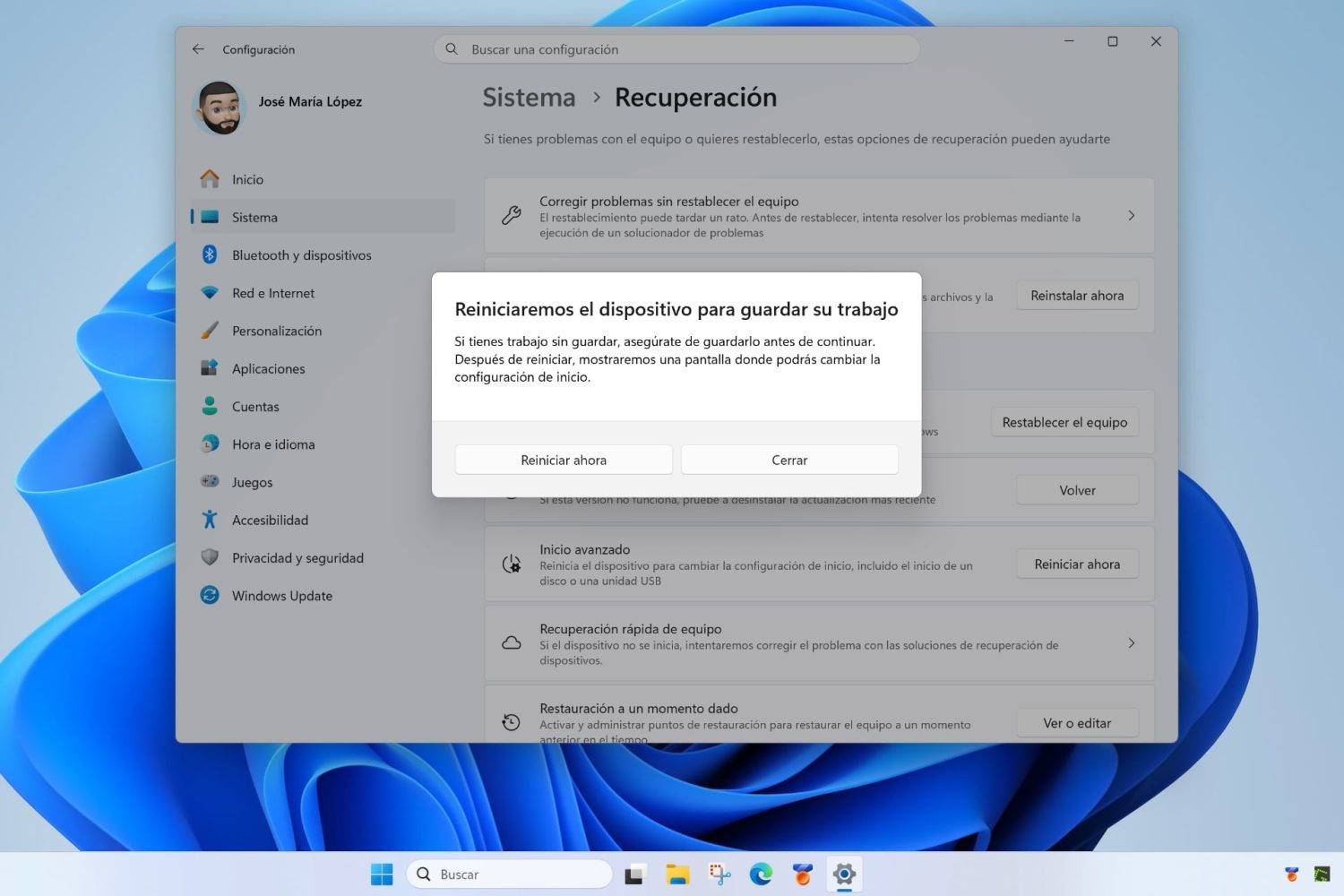Expand Recuperación rápida de equipo chevron

point(1132,643)
